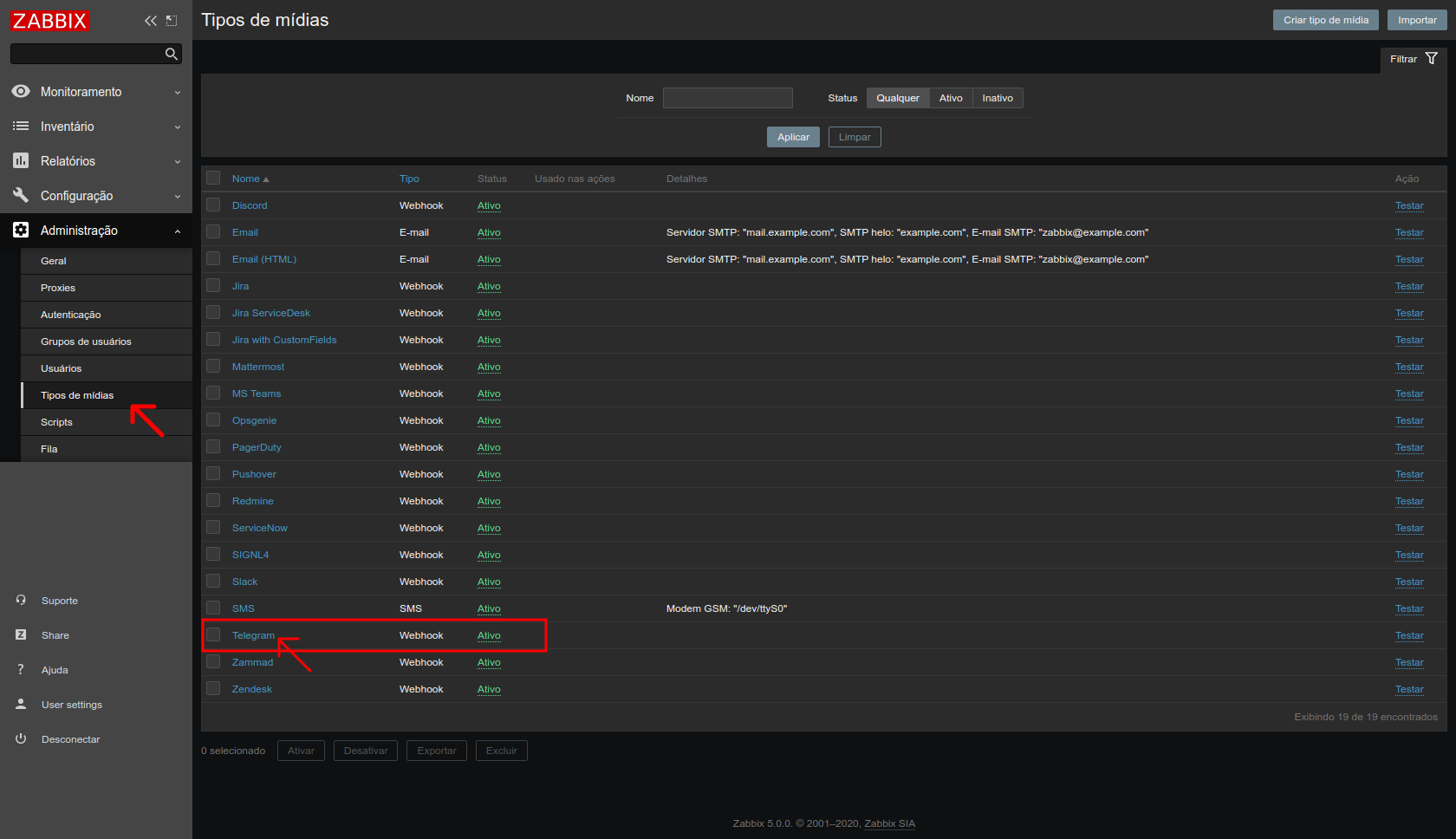Screen dimensions: 1456x839
Task: Click the Nome filter input field
Action: coord(728,98)
